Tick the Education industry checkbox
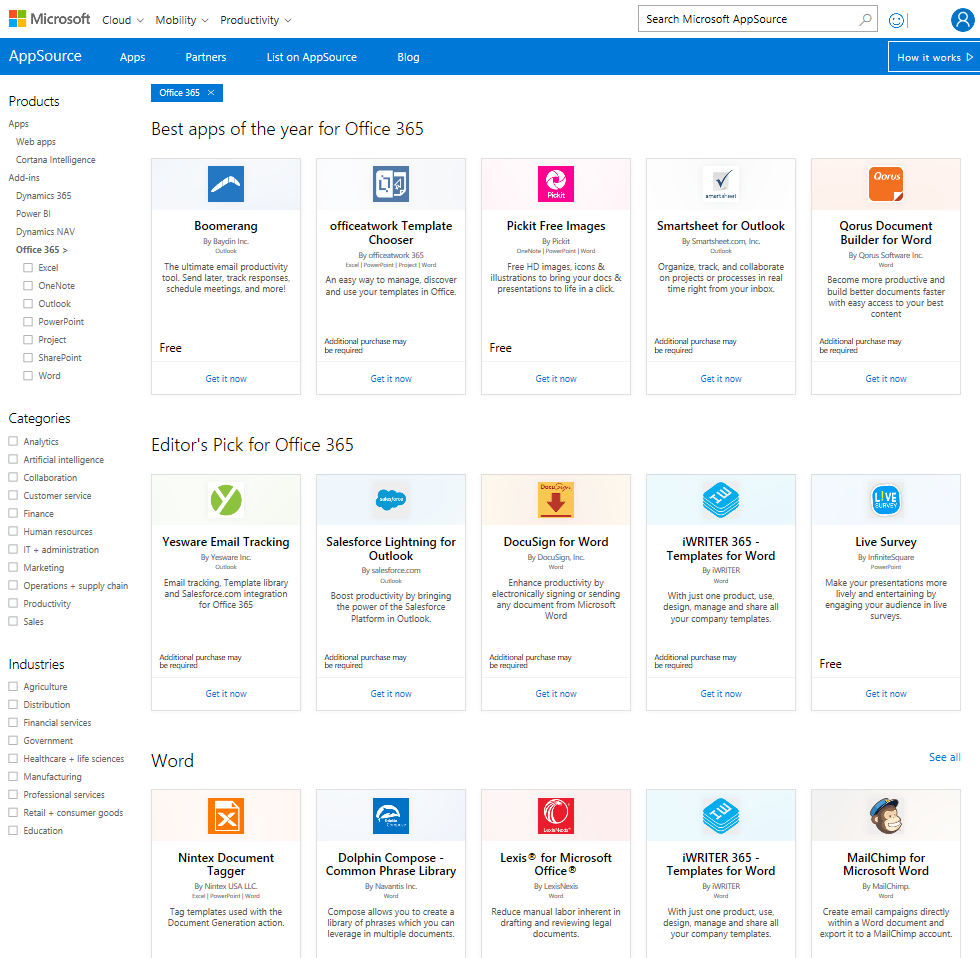 [13, 831]
